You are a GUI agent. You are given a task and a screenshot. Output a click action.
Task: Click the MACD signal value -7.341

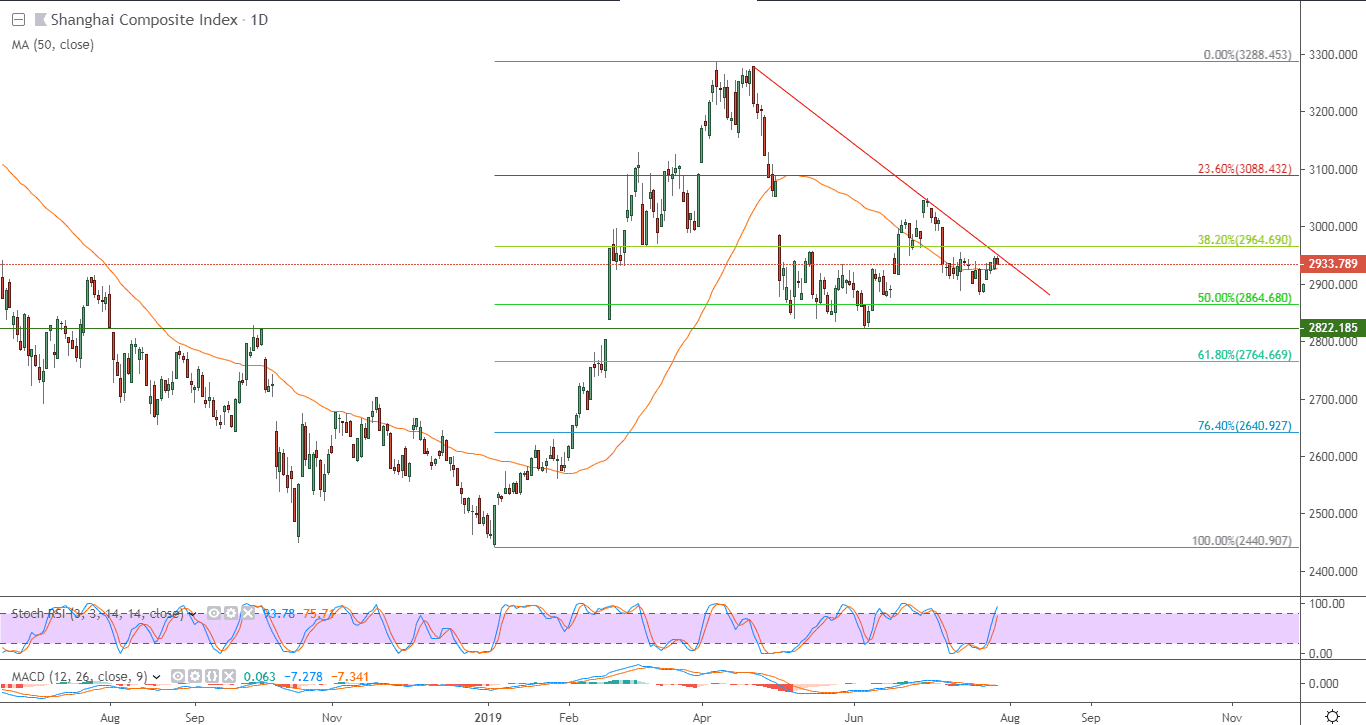click(x=350, y=677)
